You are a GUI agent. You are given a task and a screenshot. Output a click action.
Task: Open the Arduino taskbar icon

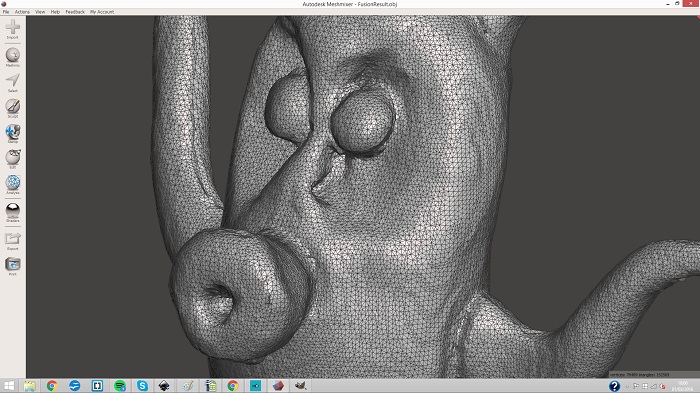pos(255,386)
